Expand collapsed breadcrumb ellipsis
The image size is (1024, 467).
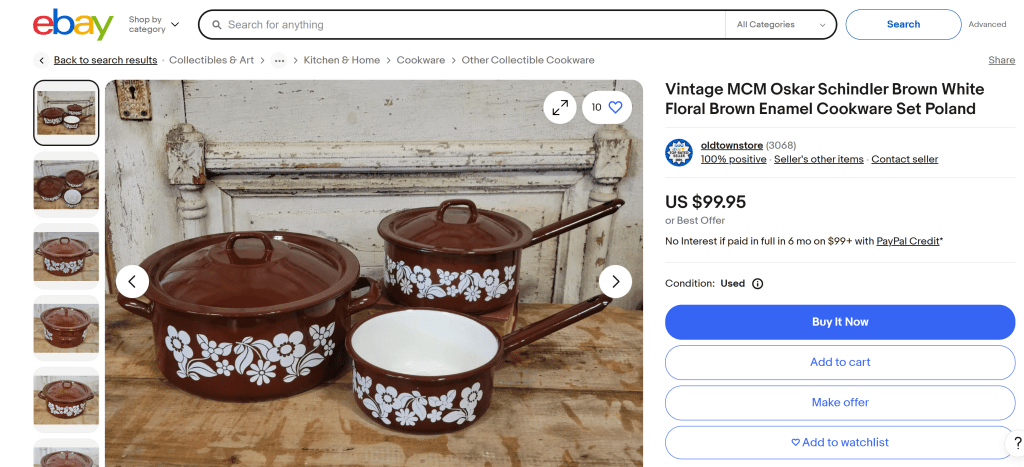[x=279, y=60]
